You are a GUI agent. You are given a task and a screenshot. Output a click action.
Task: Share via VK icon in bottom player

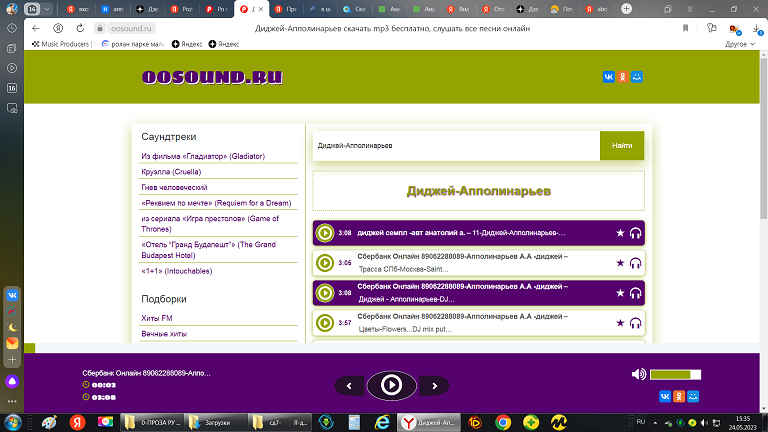pos(665,396)
